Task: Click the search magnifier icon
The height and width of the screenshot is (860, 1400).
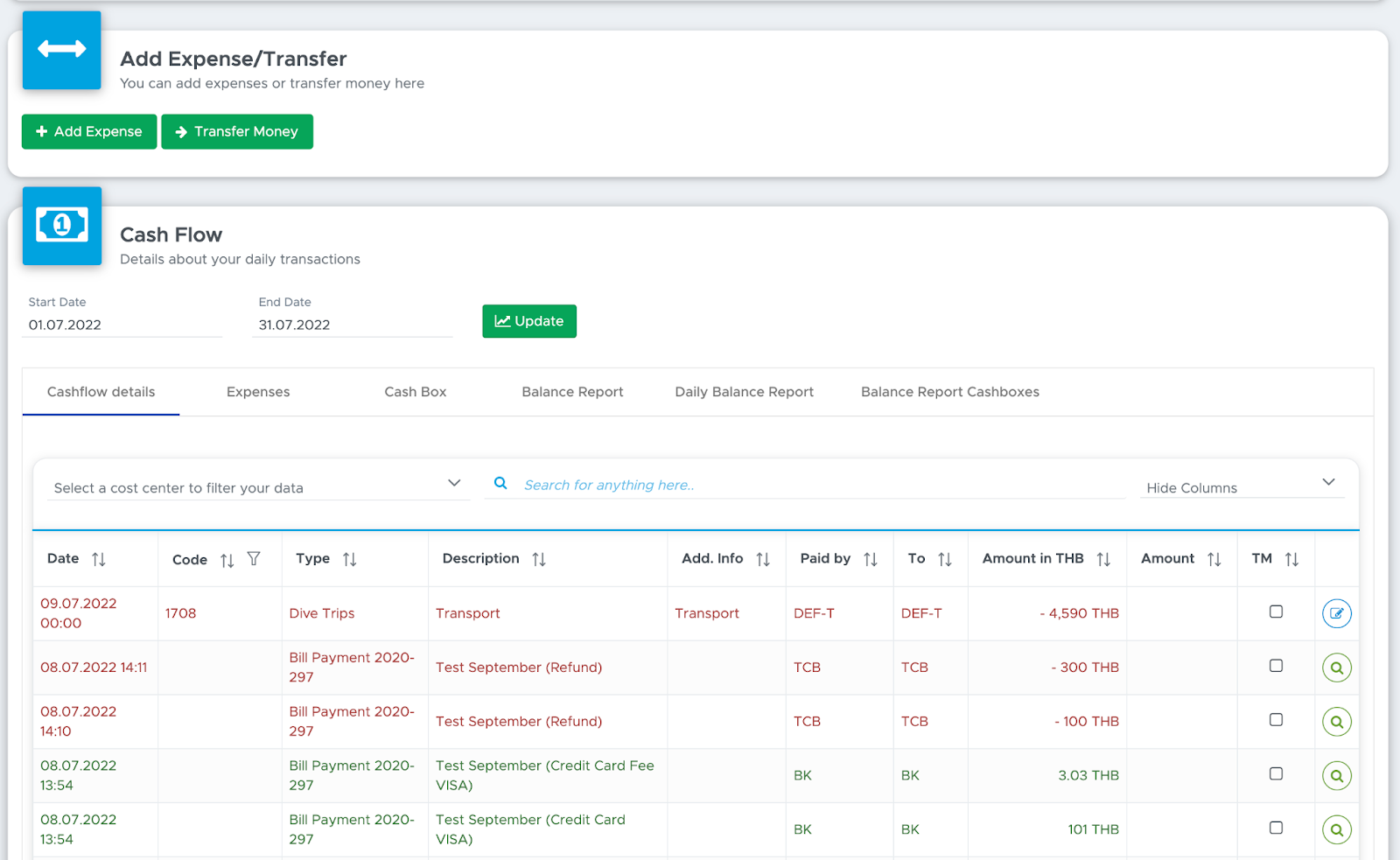Action: [x=500, y=483]
